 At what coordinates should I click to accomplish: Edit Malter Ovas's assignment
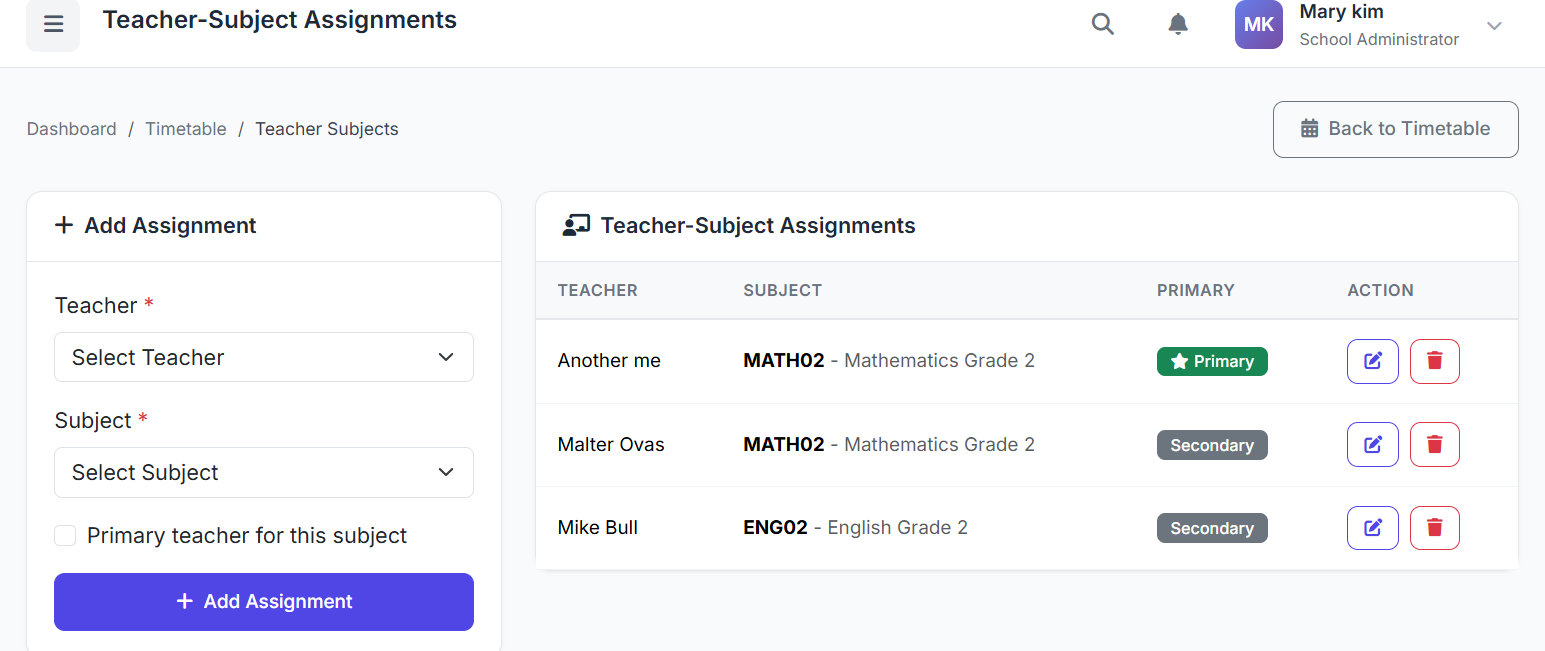tap(1372, 445)
